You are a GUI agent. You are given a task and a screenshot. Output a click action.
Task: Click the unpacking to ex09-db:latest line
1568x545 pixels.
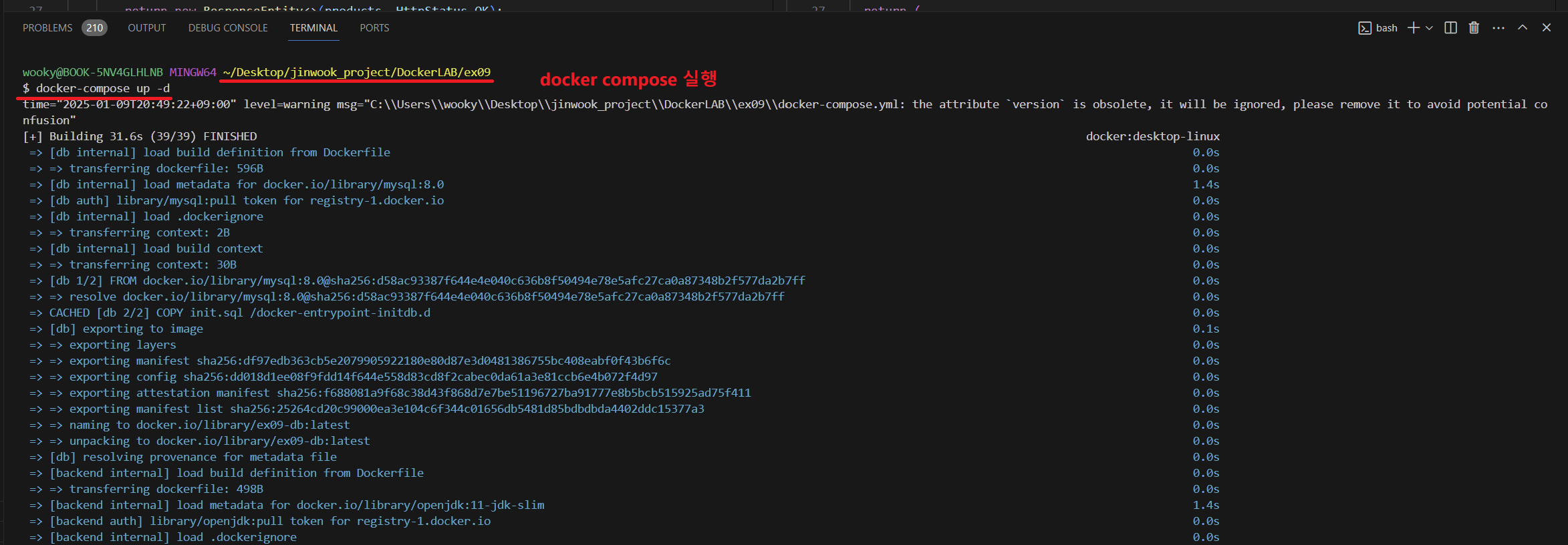click(x=200, y=441)
